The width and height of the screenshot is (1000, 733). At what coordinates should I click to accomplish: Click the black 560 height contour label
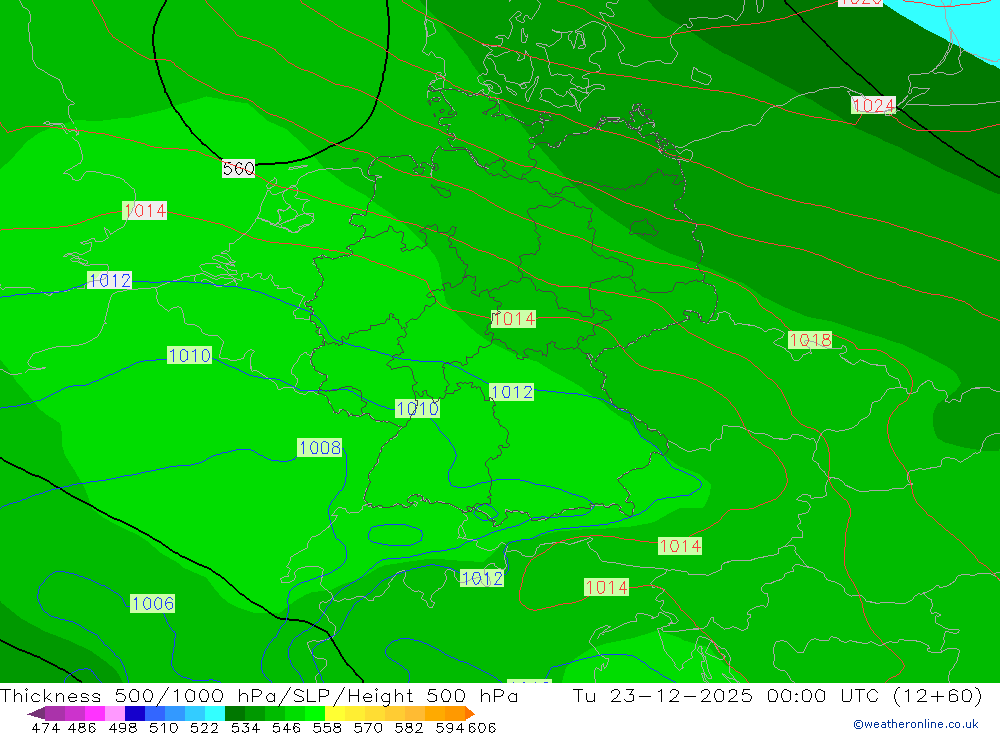(239, 168)
